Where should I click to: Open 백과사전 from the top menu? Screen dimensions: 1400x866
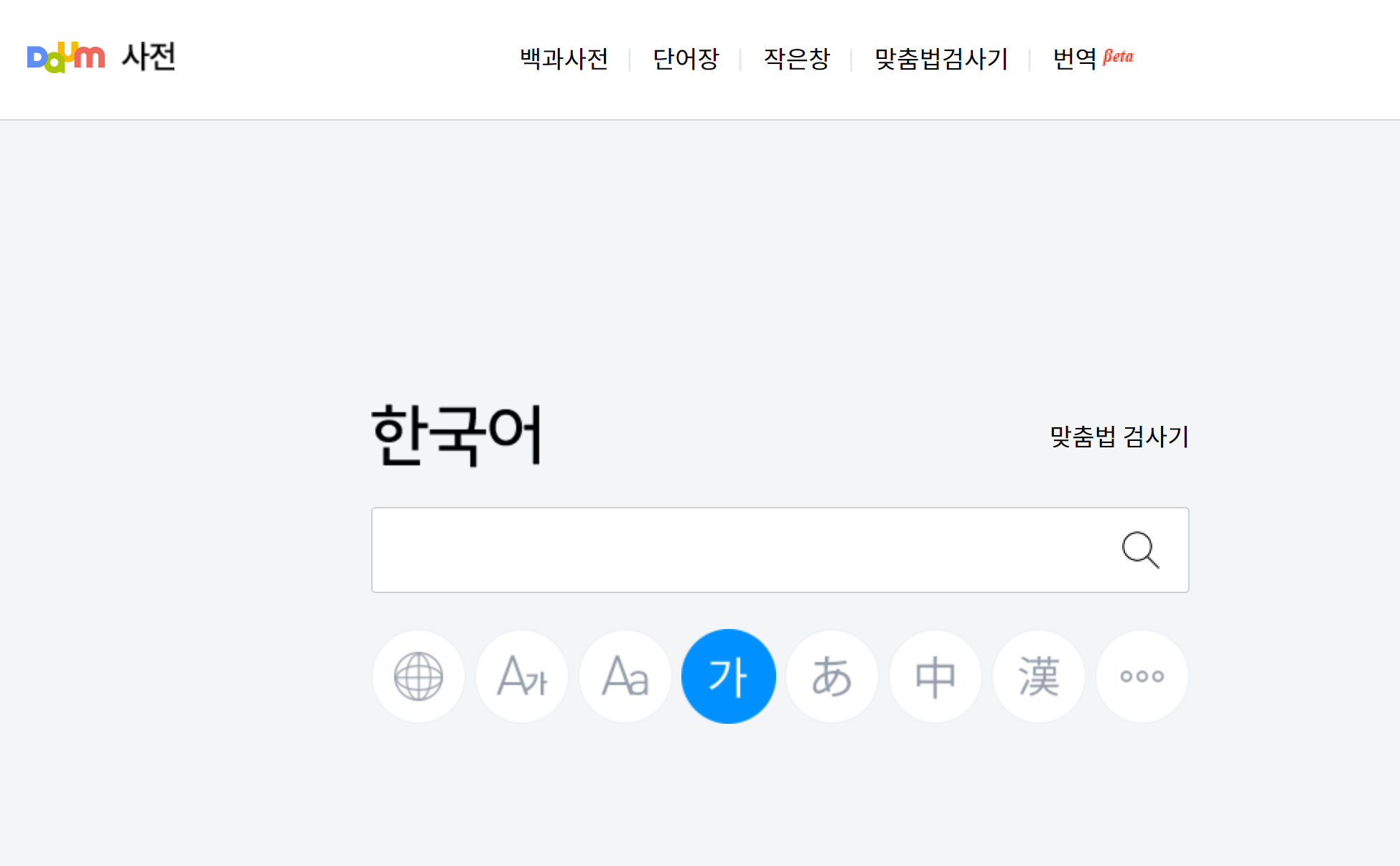564,60
